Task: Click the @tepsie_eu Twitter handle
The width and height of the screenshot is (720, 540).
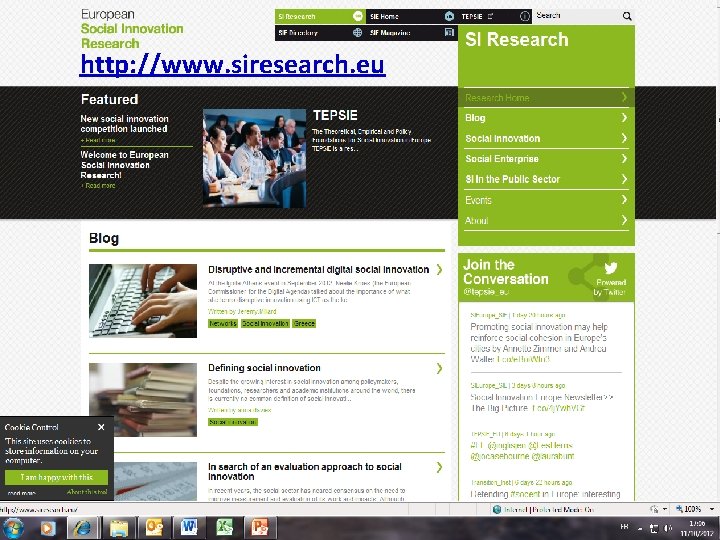Action: point(486,292)
